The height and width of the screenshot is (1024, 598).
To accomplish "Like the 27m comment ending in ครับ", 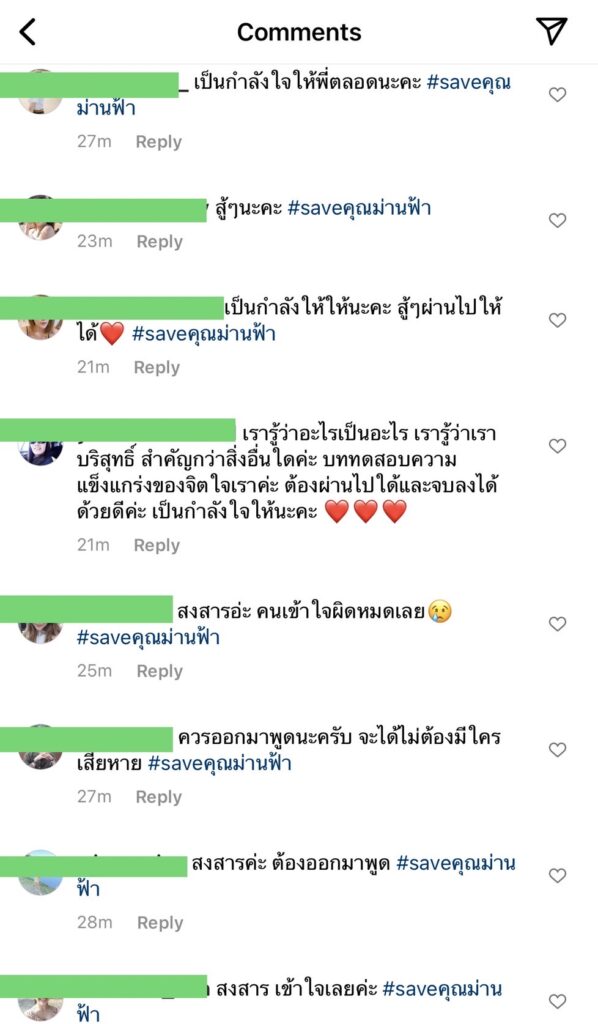I will (557, 750).
